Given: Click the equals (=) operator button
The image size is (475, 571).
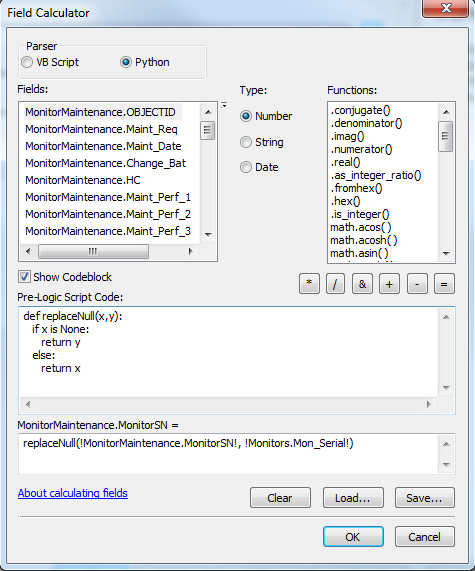Looking at the screenshot, I should [x=444, y=283].
